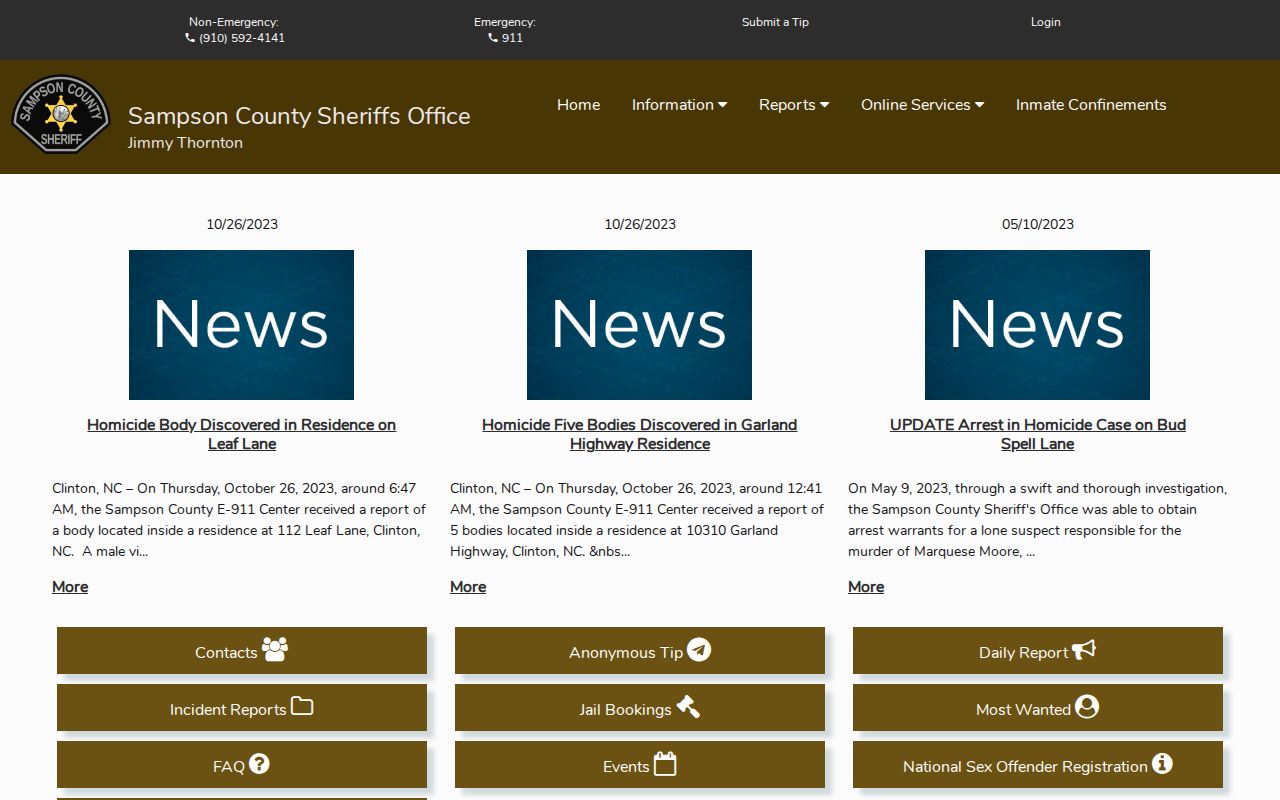The image size is (1280, 800).
Task: Click the Daily Report megaphone icon
Action: [1084, 650]
